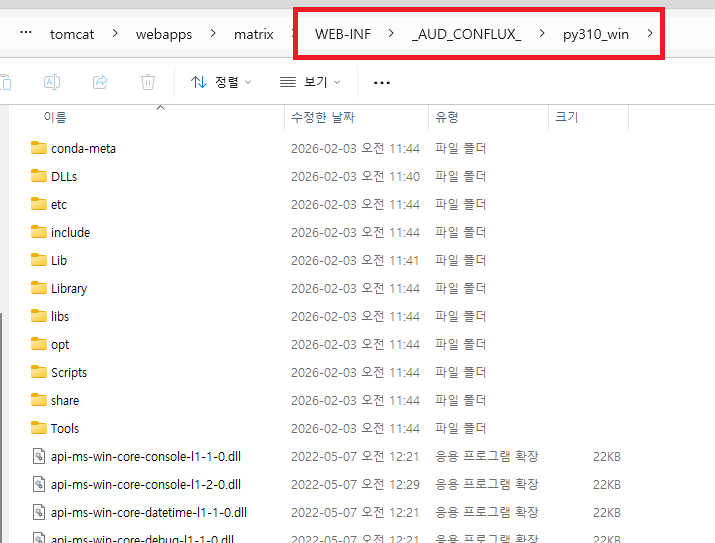Viewport: 715px width, 543px height.
Task: Click the conda-meta folder icon
Action: click(x=39, y=148)
